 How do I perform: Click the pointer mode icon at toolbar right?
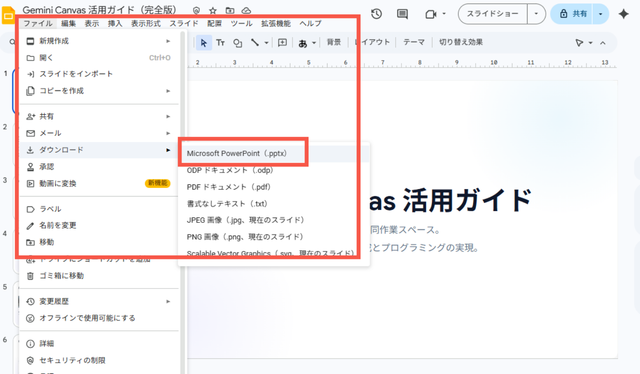(579, 42)
